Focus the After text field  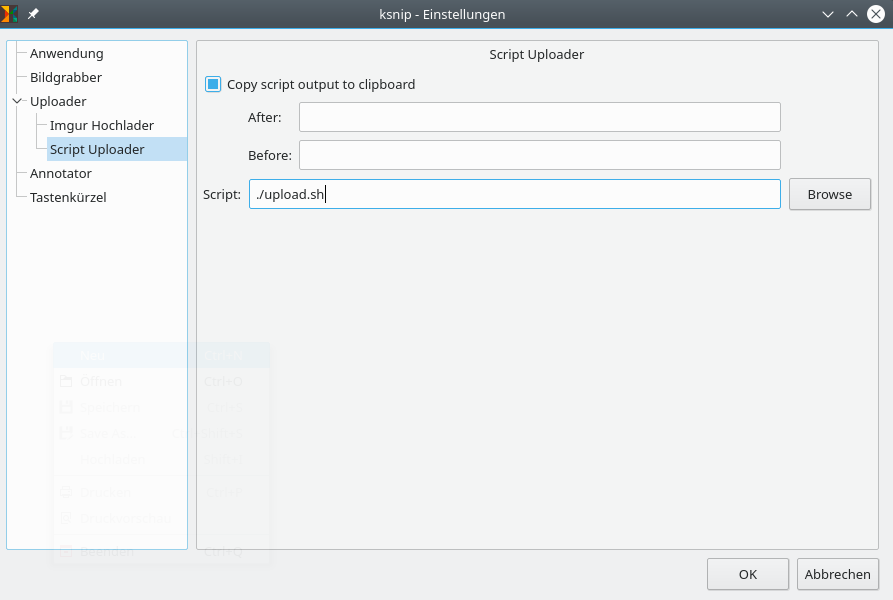coord(539,117)
